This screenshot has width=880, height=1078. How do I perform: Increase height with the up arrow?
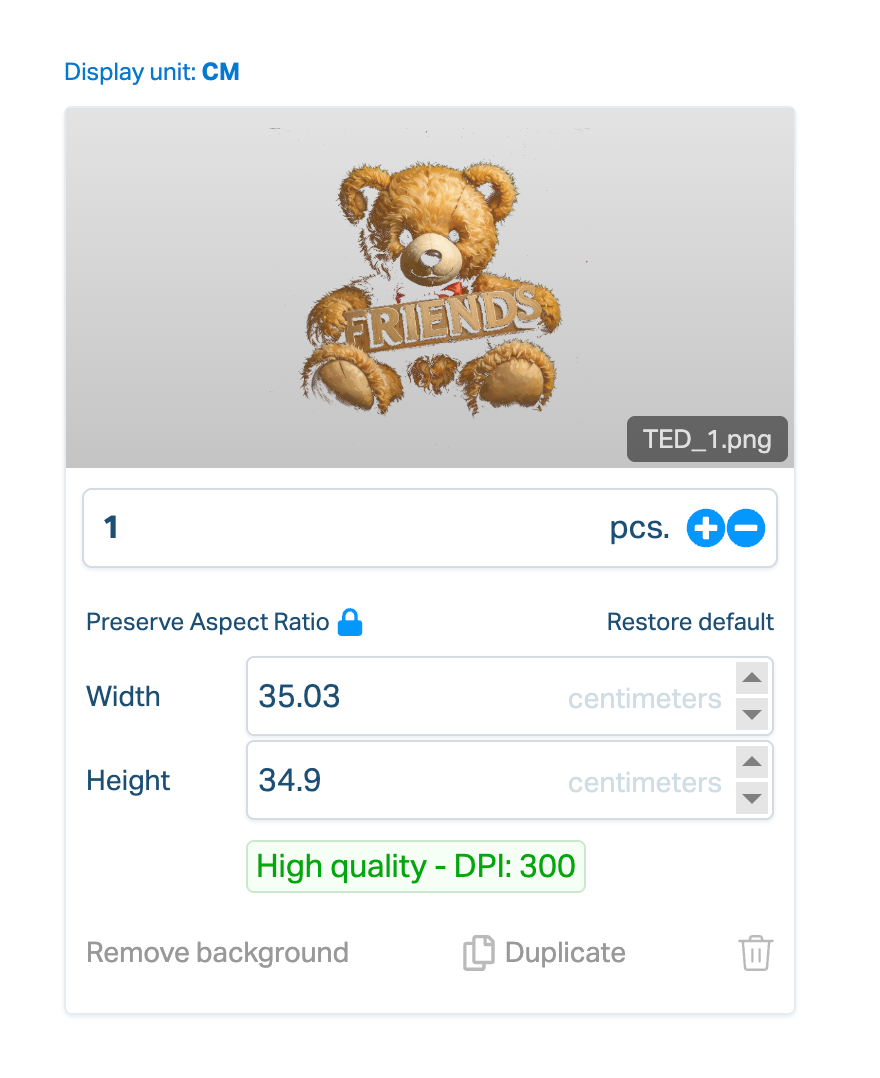(753, 763)
